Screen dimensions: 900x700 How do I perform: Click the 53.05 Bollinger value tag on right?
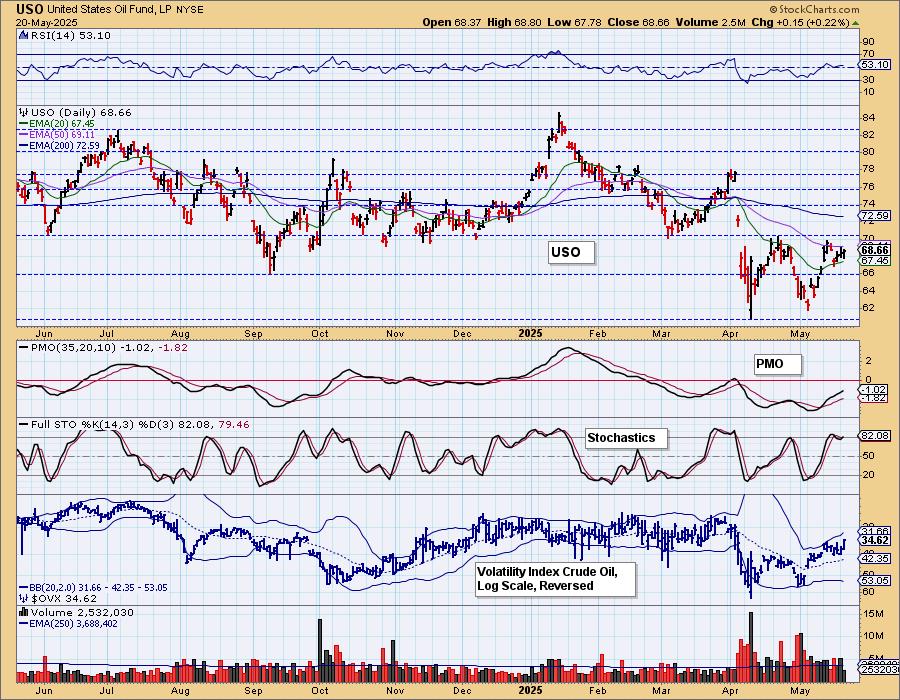pyautogui.click(x=875, y=581)
